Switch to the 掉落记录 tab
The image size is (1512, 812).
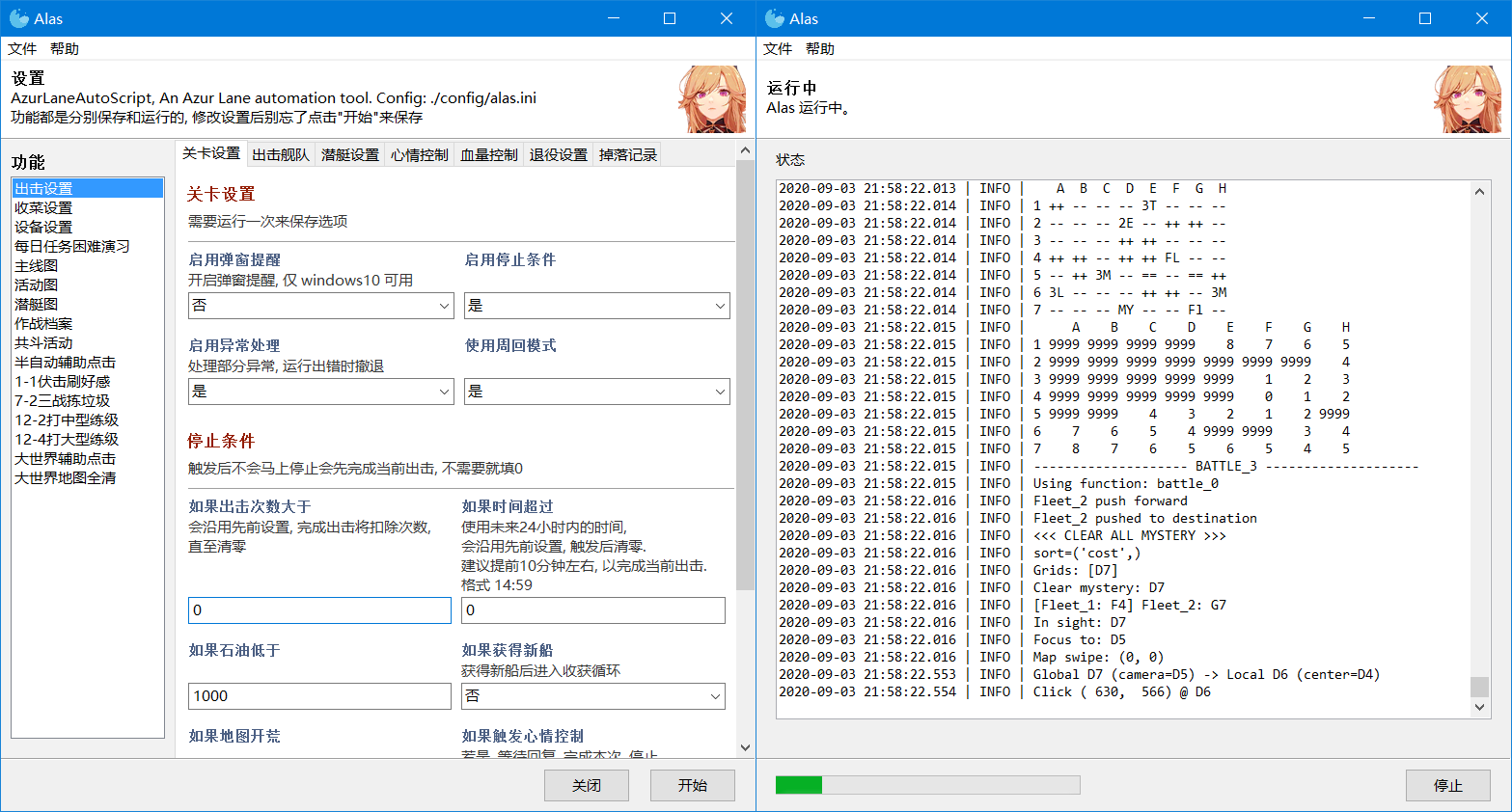pyautogui.click(x=625, y=153)
